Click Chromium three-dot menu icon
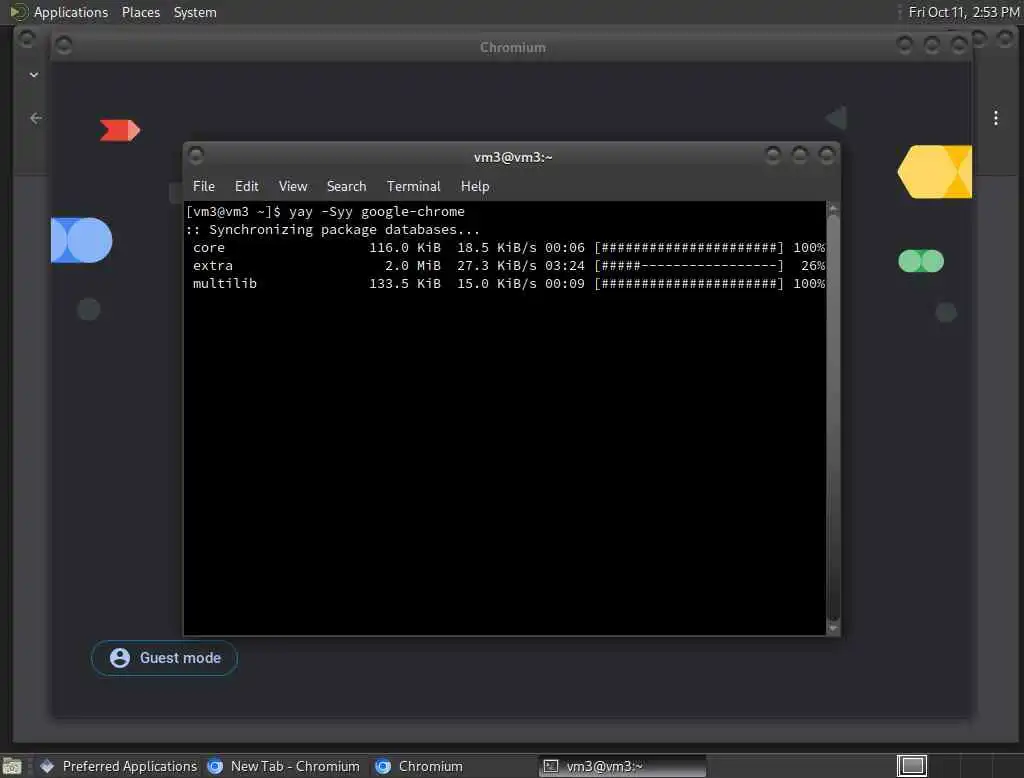Screen dimensions: 1024x778 click(x=995, y=118)
